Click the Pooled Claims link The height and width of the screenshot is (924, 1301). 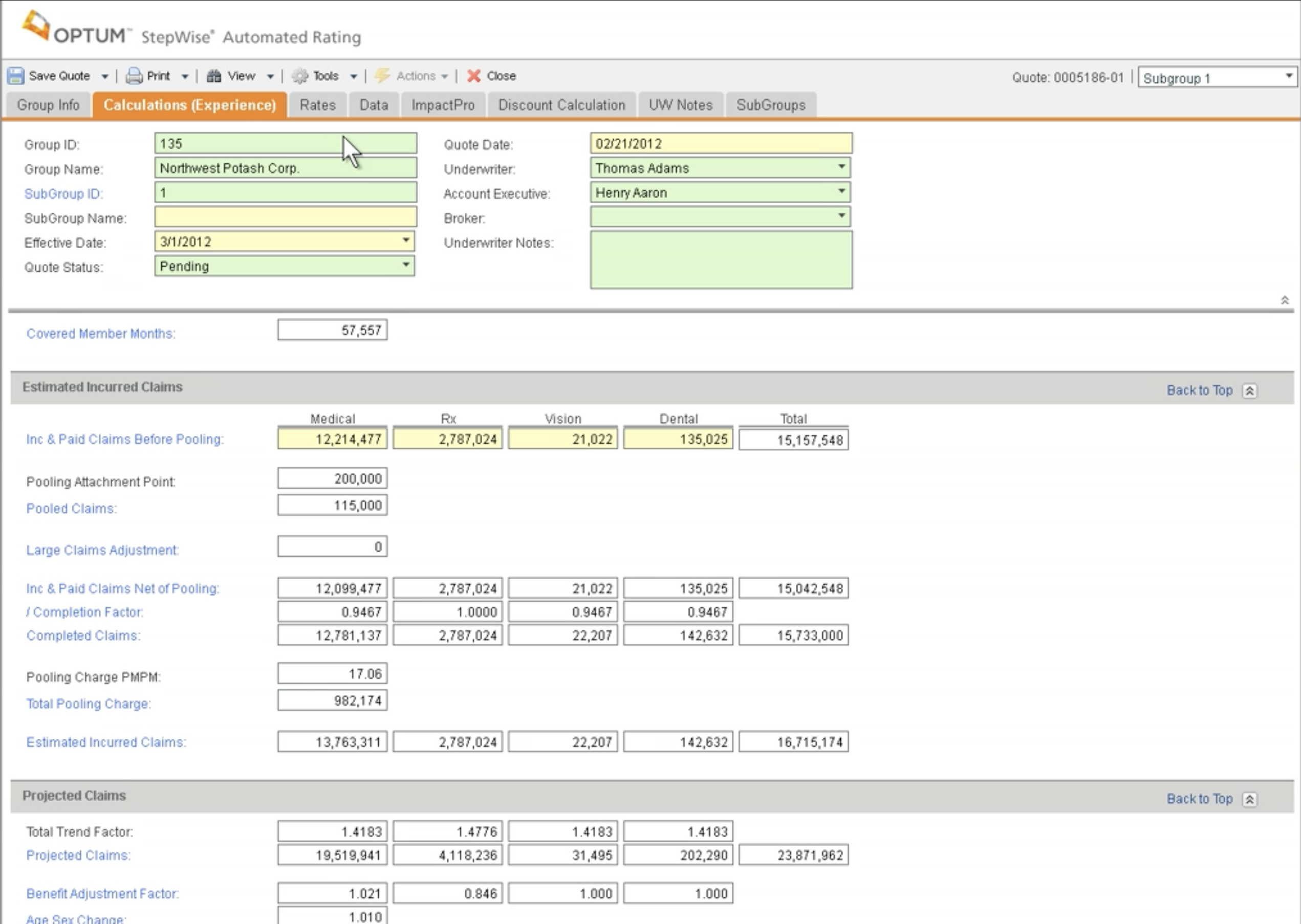click(x=72, y=509)
